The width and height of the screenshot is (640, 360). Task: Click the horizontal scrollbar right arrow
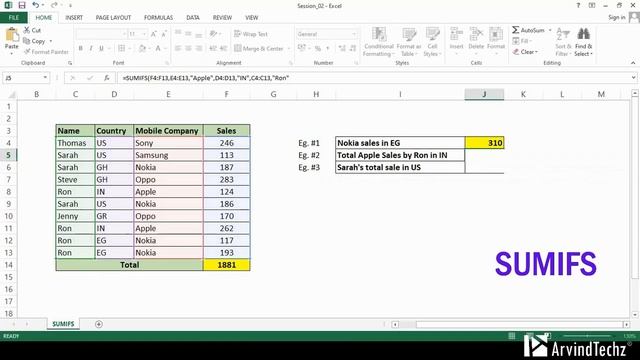point(627,324)
